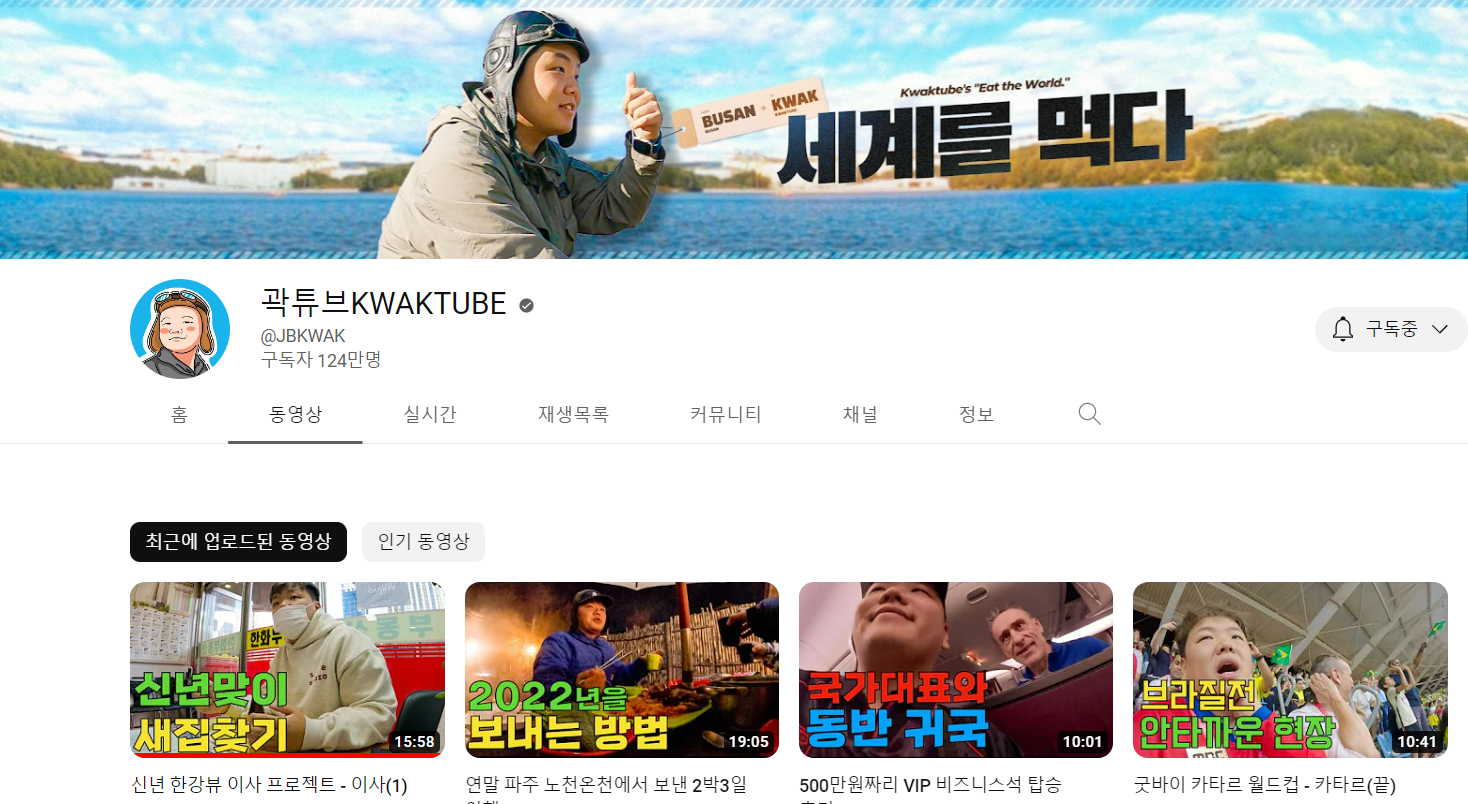Open the 신년맞이 새집찾기 video thumbnail
This screenshot has width=1468, height=804.
coord(287,670)
